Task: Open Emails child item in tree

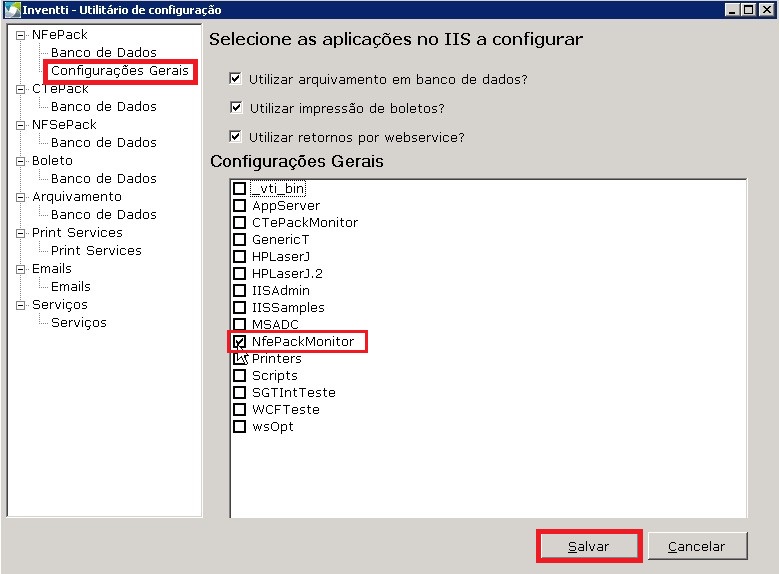Action: tap(70, 287)
